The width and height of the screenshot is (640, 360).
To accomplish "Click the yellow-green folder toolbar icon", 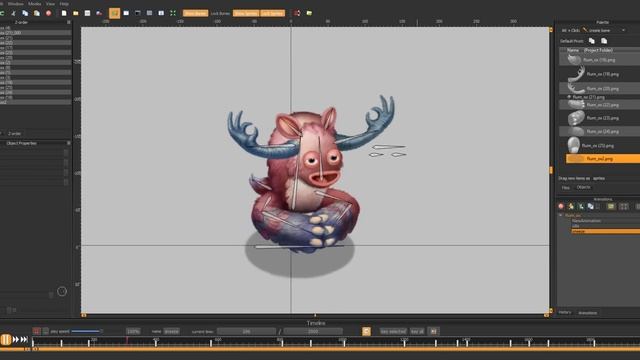I will [x=309, y=13].
